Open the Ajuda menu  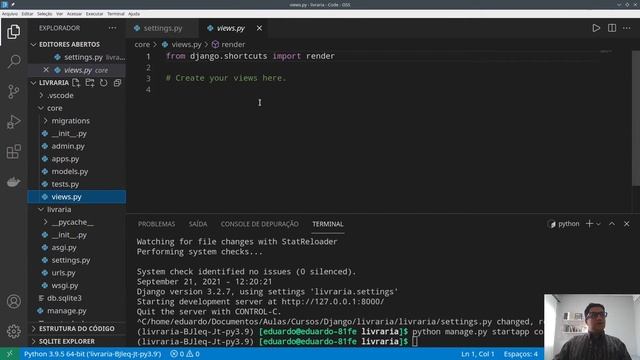click(x=134, y=14)
